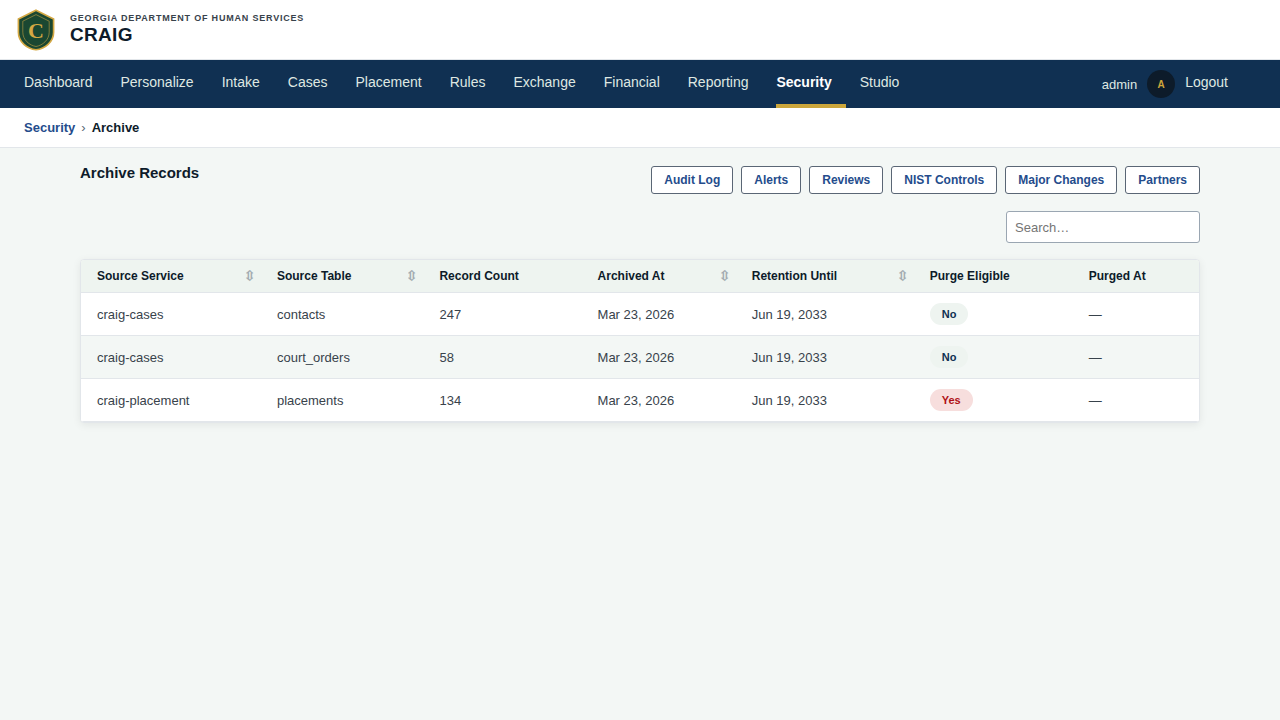
Task: Open Reporting from the nav bar
Action: pyautogui.click(x=718, y=82)
